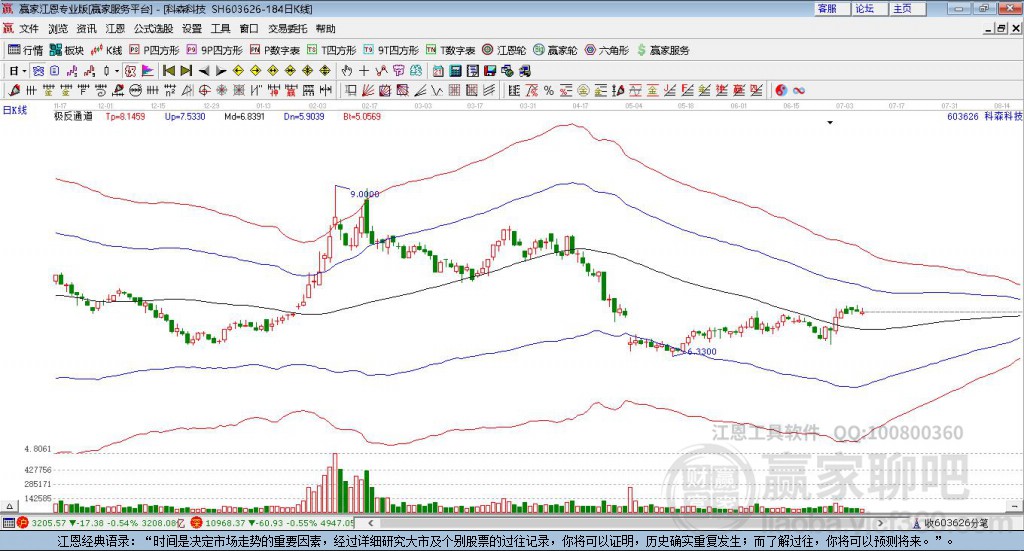
Task: Open the 文件 menu
Action: tap(29, 29)
